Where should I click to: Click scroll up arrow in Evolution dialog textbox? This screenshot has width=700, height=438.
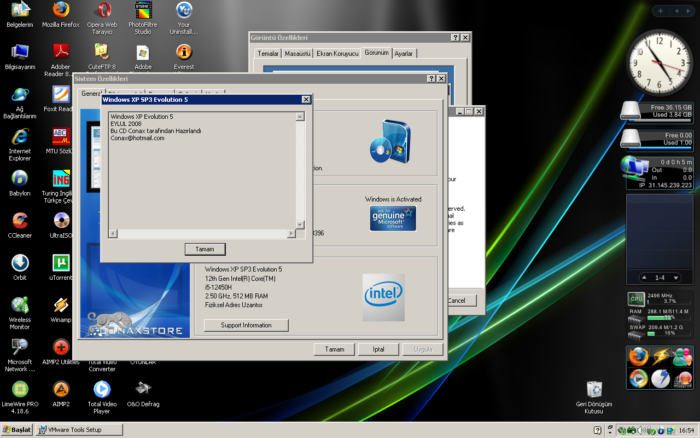point(300,117)
